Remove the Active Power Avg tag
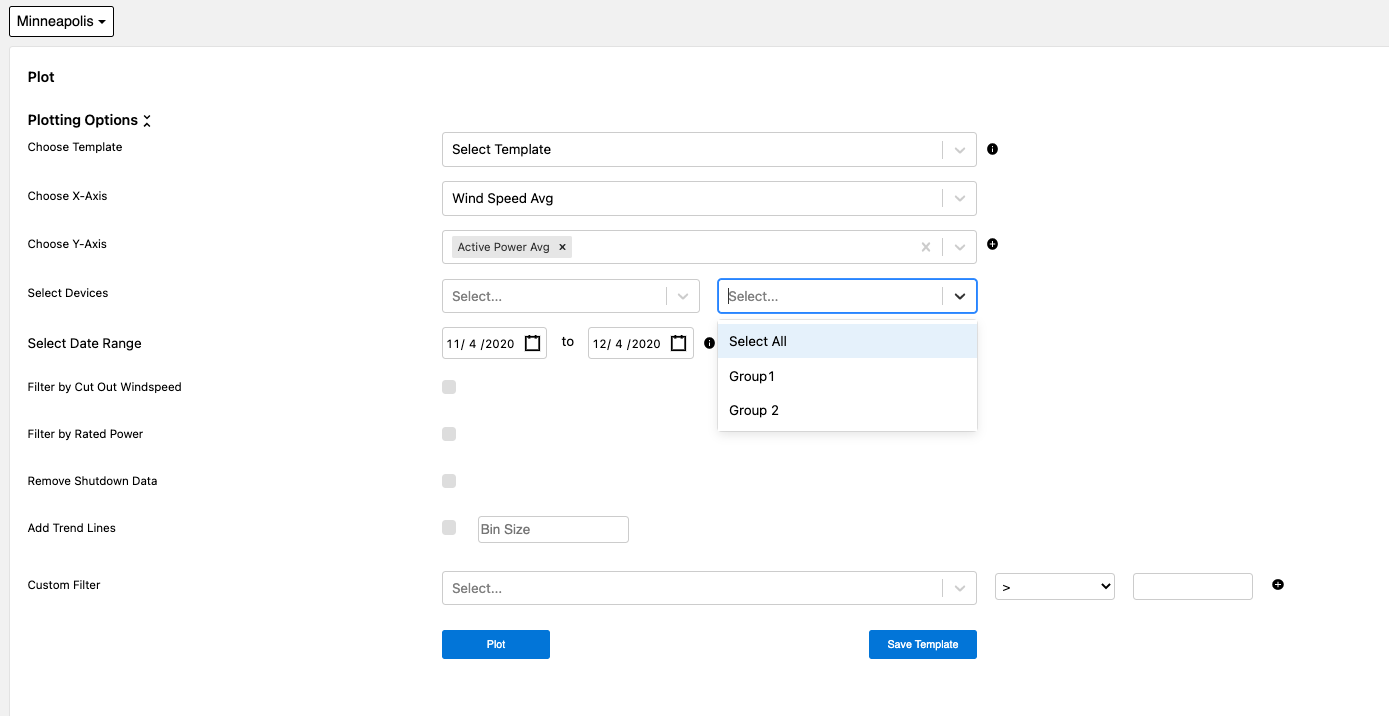Image resolution: width=1389 pixels, height=716 pixels. [x=562, y=247]
